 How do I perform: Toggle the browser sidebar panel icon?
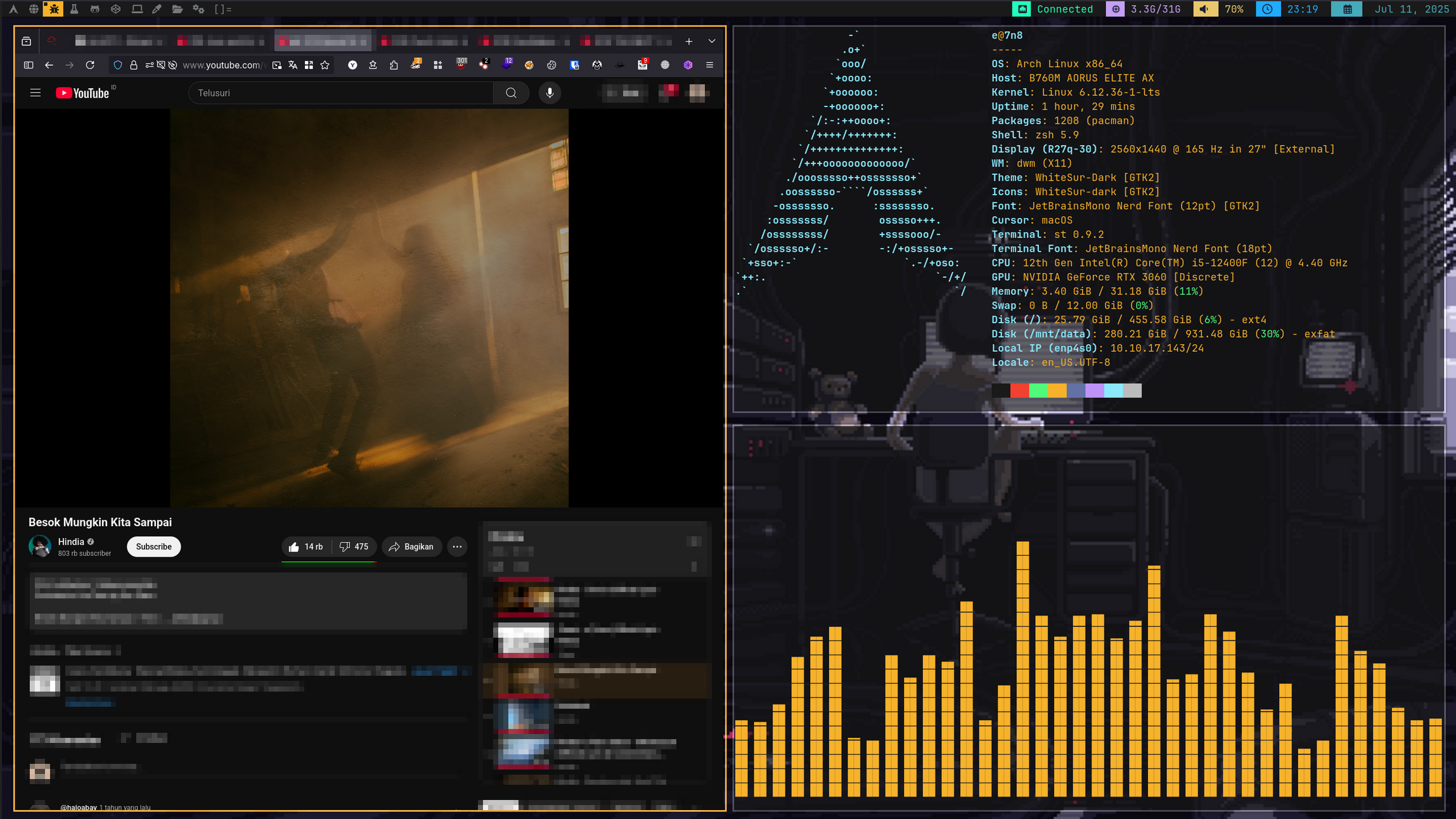click(x=29, y=65)
